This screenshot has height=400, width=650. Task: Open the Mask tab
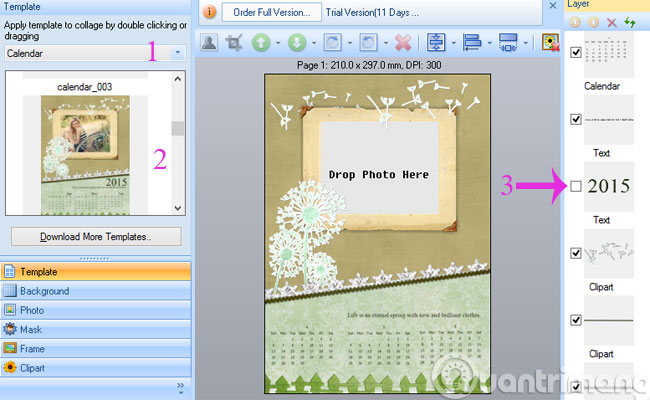96,330
